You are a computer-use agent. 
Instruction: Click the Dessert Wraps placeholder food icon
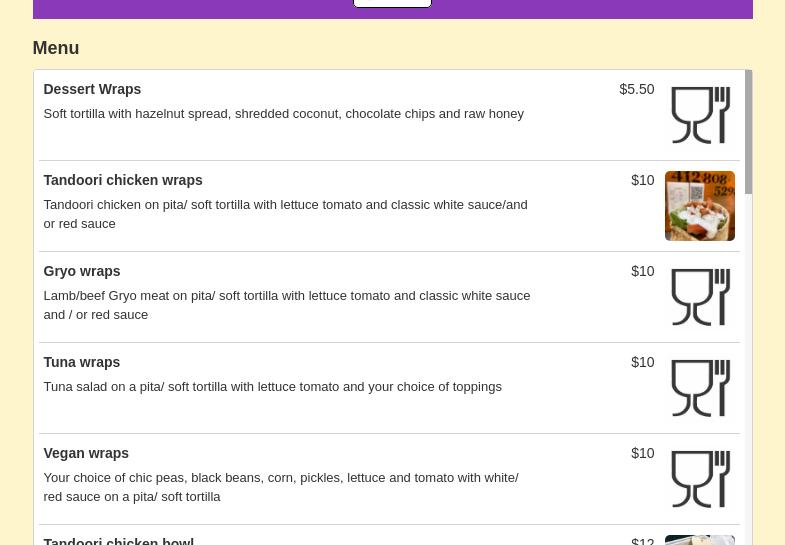699,115
